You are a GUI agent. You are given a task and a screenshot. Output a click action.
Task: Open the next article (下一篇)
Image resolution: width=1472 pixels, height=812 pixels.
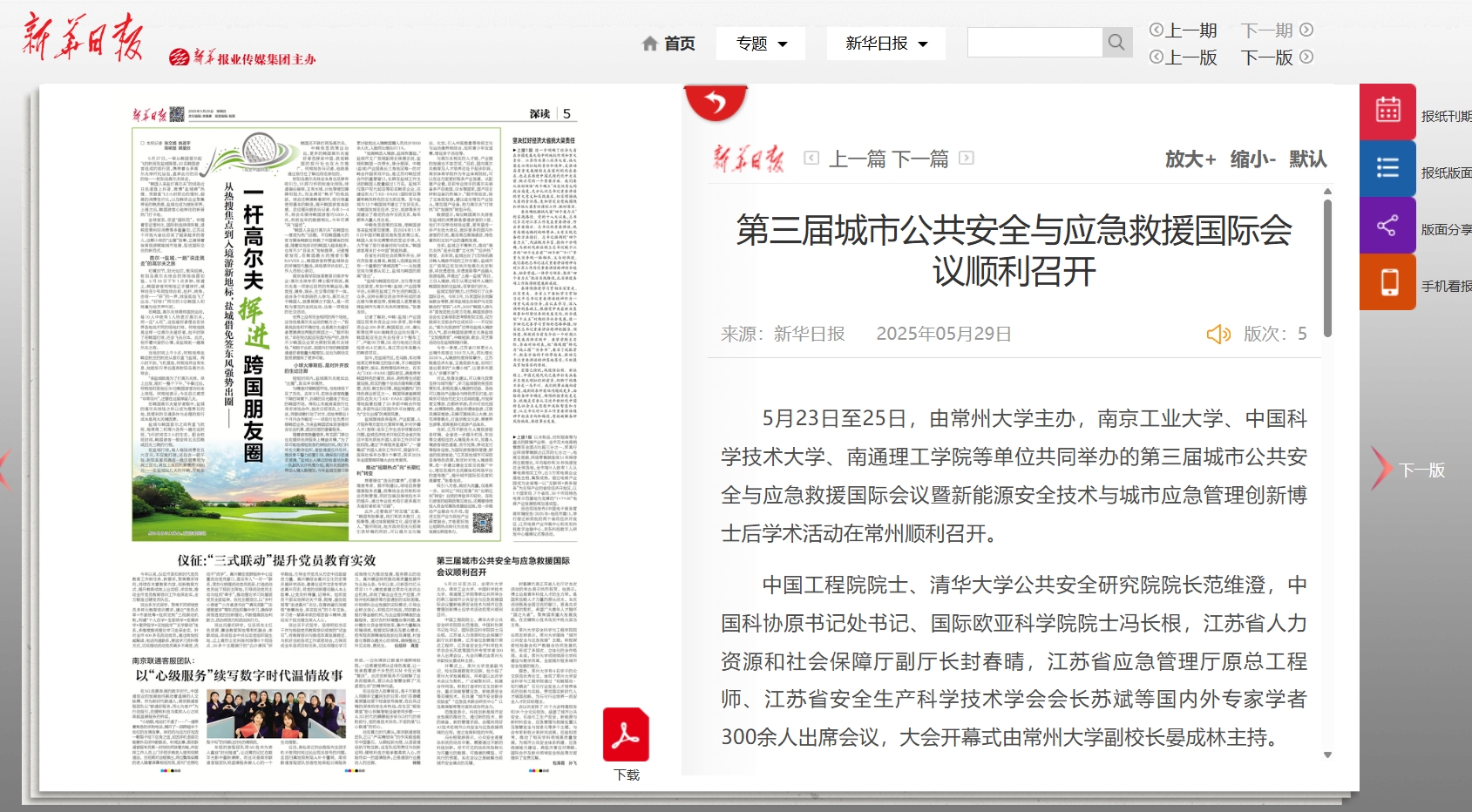pyautogui.click(x=920, y=159)
